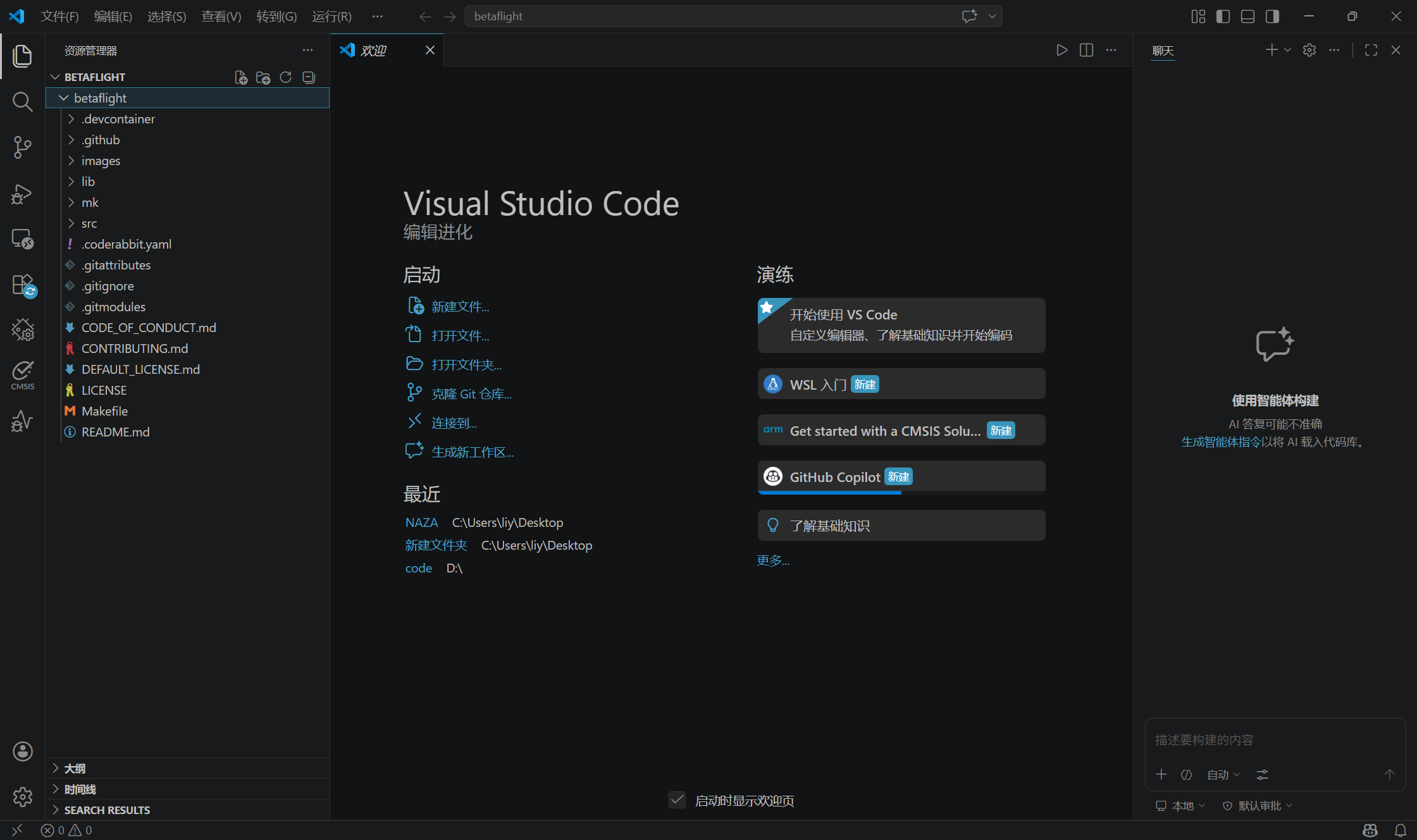This screenshot has width=1417, height=840.
Task: Start a new chat with plus icon
Action: click(x=1272, y=50)
